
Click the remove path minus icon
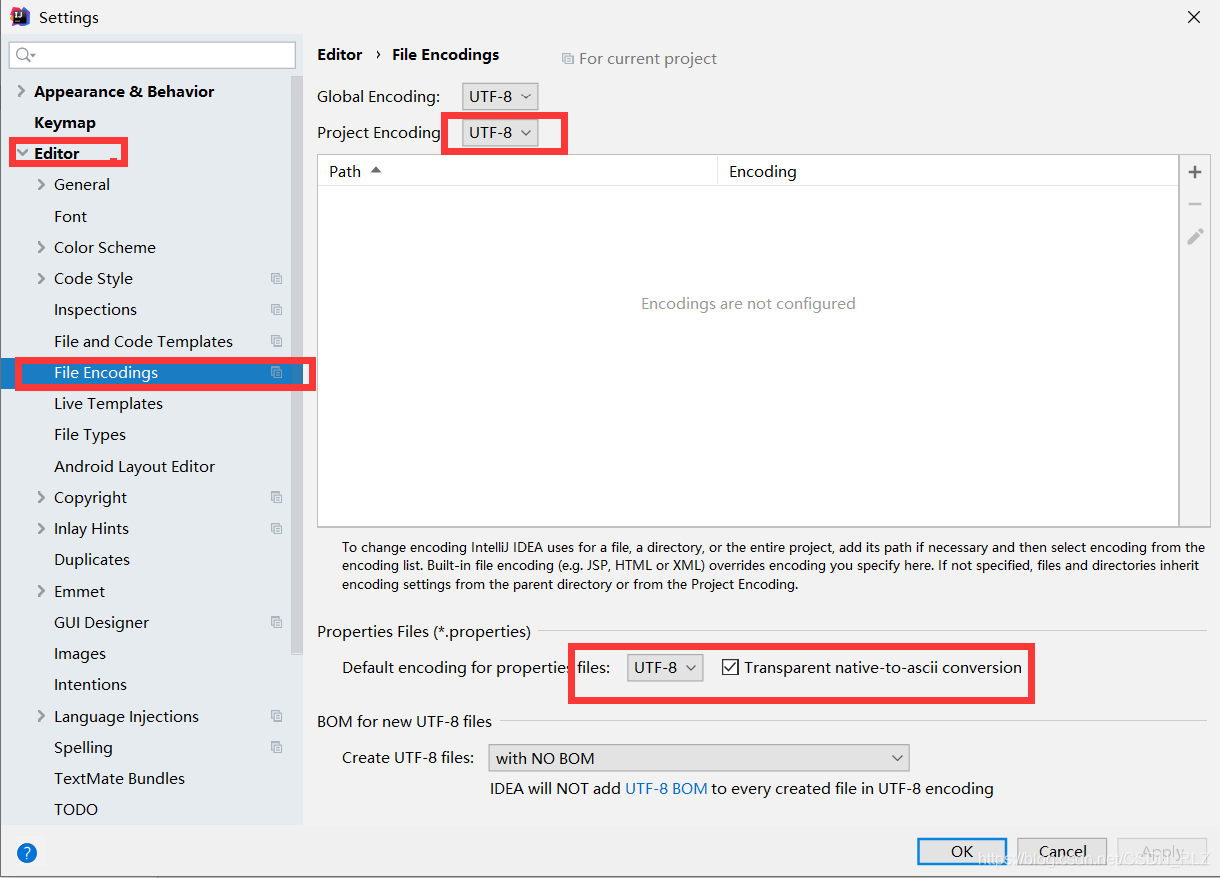tap(1195, 204)
